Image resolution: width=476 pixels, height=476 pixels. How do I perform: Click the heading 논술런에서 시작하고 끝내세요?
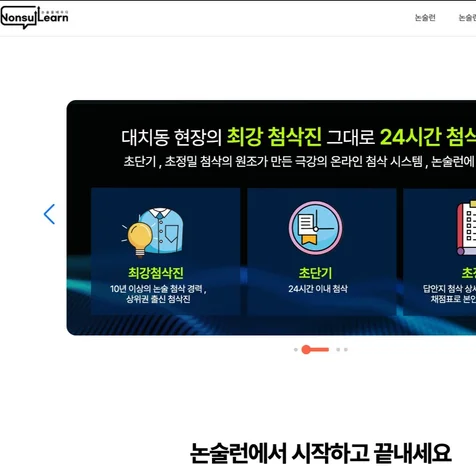pos(320,453)
